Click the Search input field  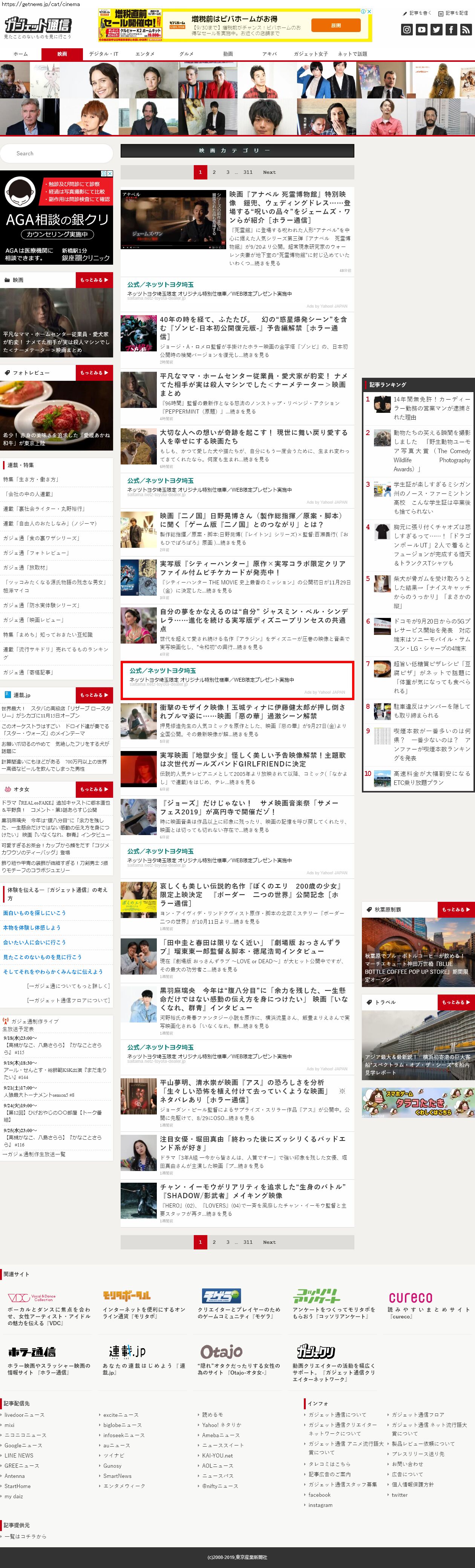tap(56, 153)
